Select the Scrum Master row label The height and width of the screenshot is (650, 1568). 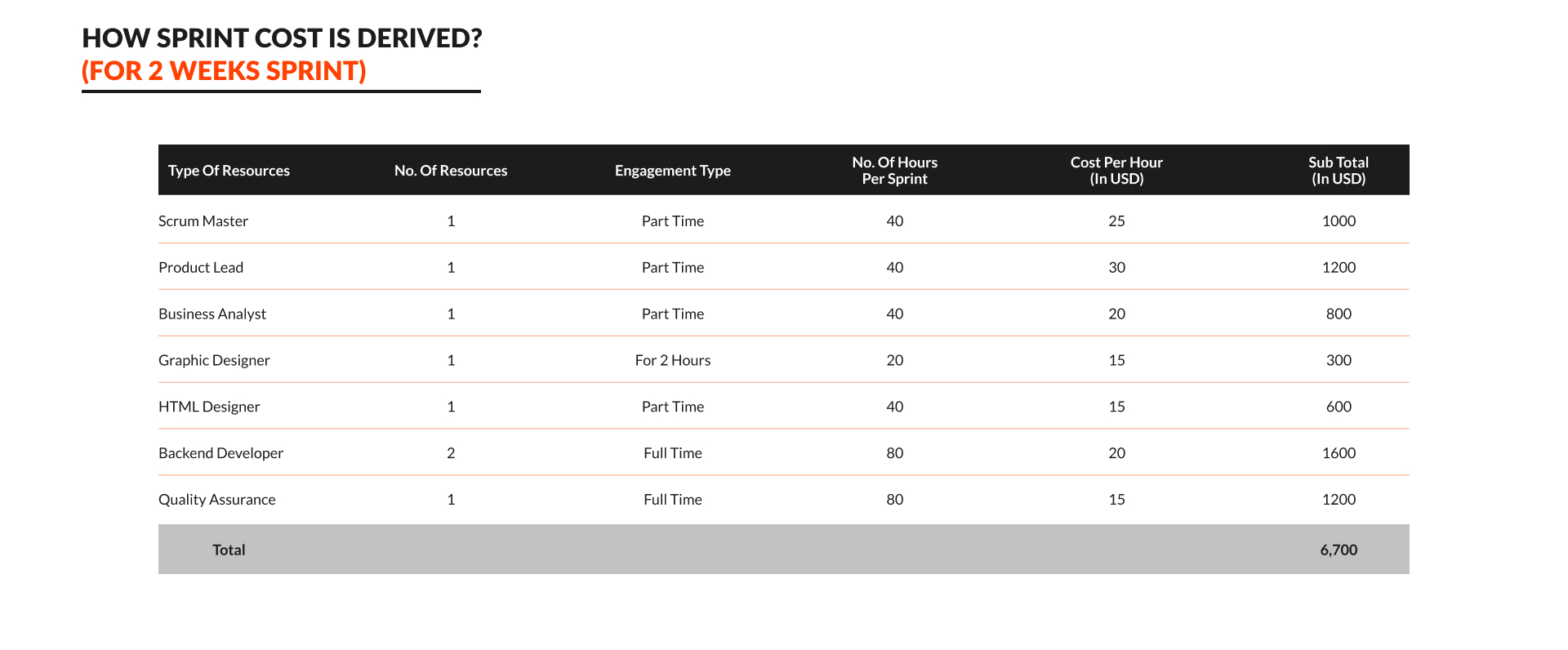tap(203, 221)
